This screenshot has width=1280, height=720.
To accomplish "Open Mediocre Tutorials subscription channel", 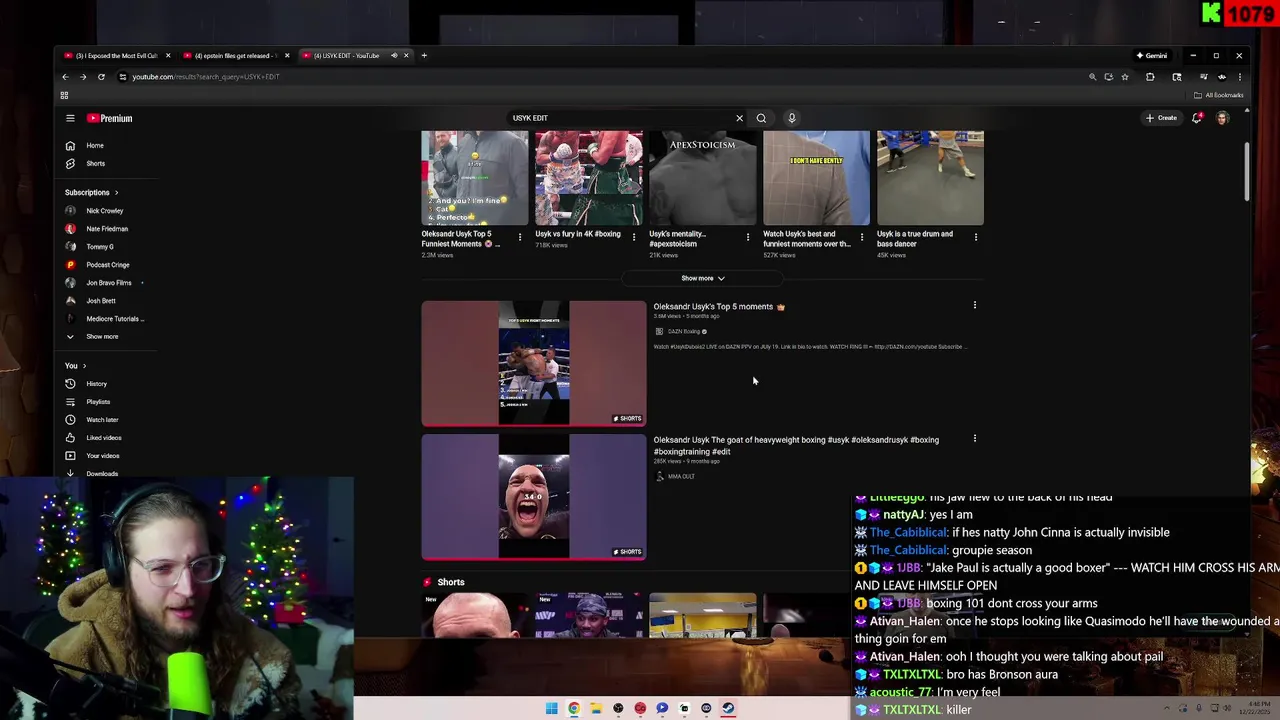I will [114, 319].
